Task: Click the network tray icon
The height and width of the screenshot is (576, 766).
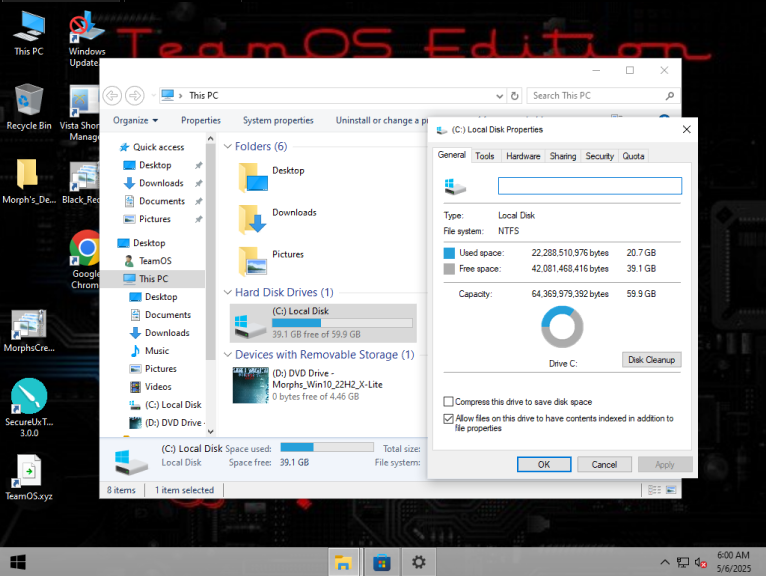Action: [x=682, y=563]
